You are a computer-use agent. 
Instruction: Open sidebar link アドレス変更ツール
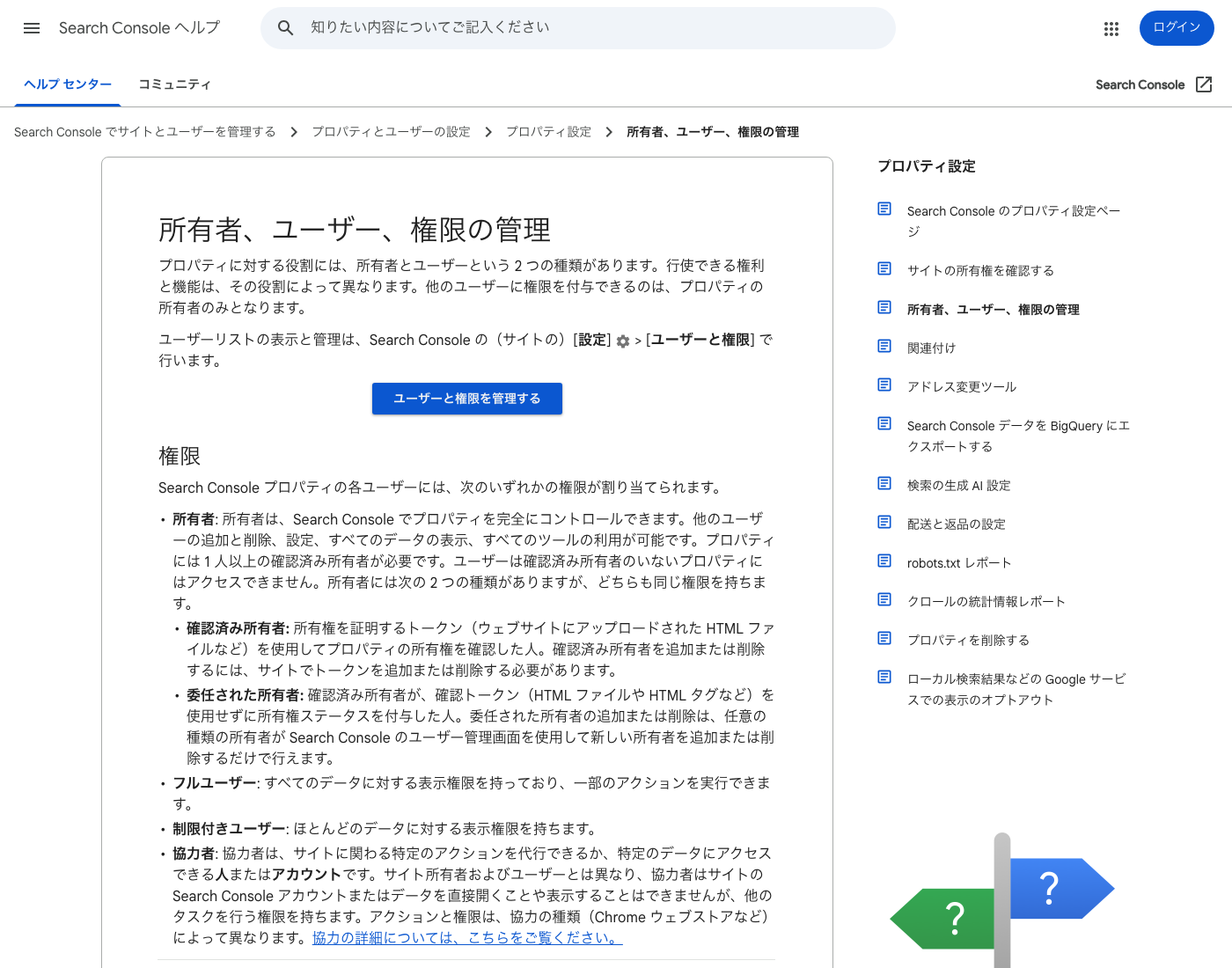[962, 387]
